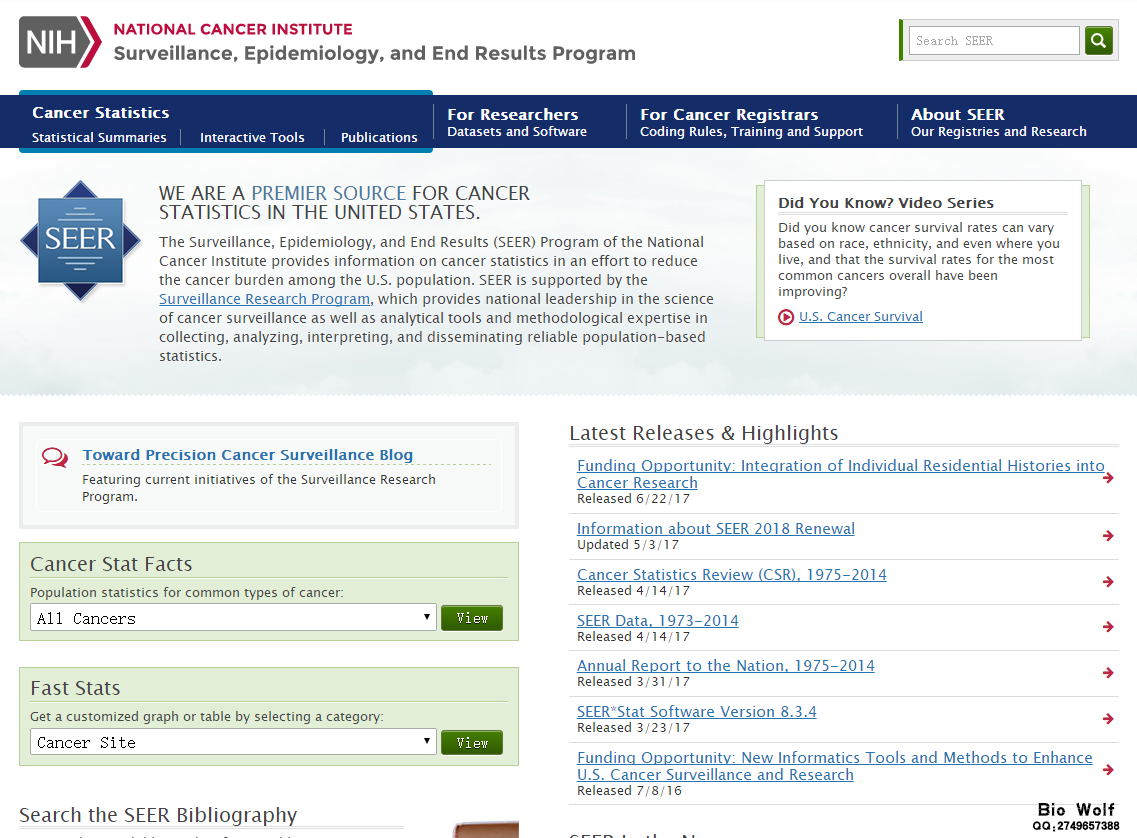Open Funding Opportunity Residential Histories link
This screenshot has height=838, width=1137.
click(x=840, y=474)
